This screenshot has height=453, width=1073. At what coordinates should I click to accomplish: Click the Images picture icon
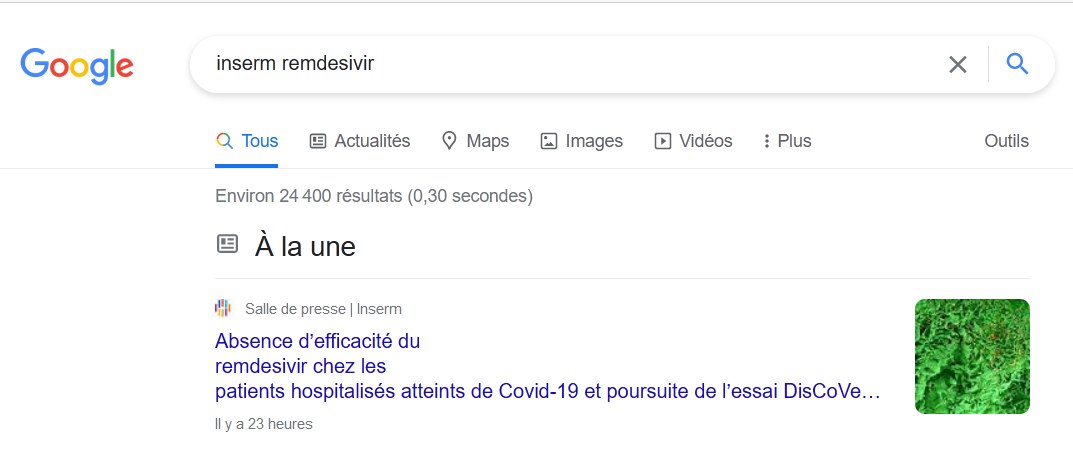[549, 141]
